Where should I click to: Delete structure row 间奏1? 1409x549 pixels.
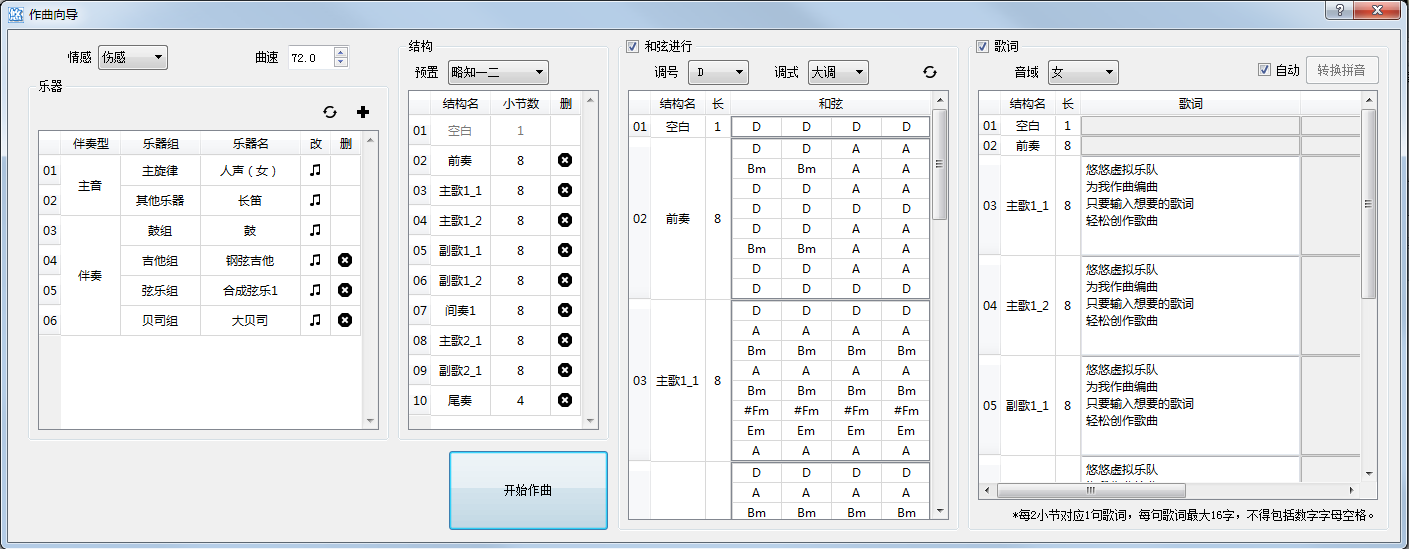(x=565, y=310)
